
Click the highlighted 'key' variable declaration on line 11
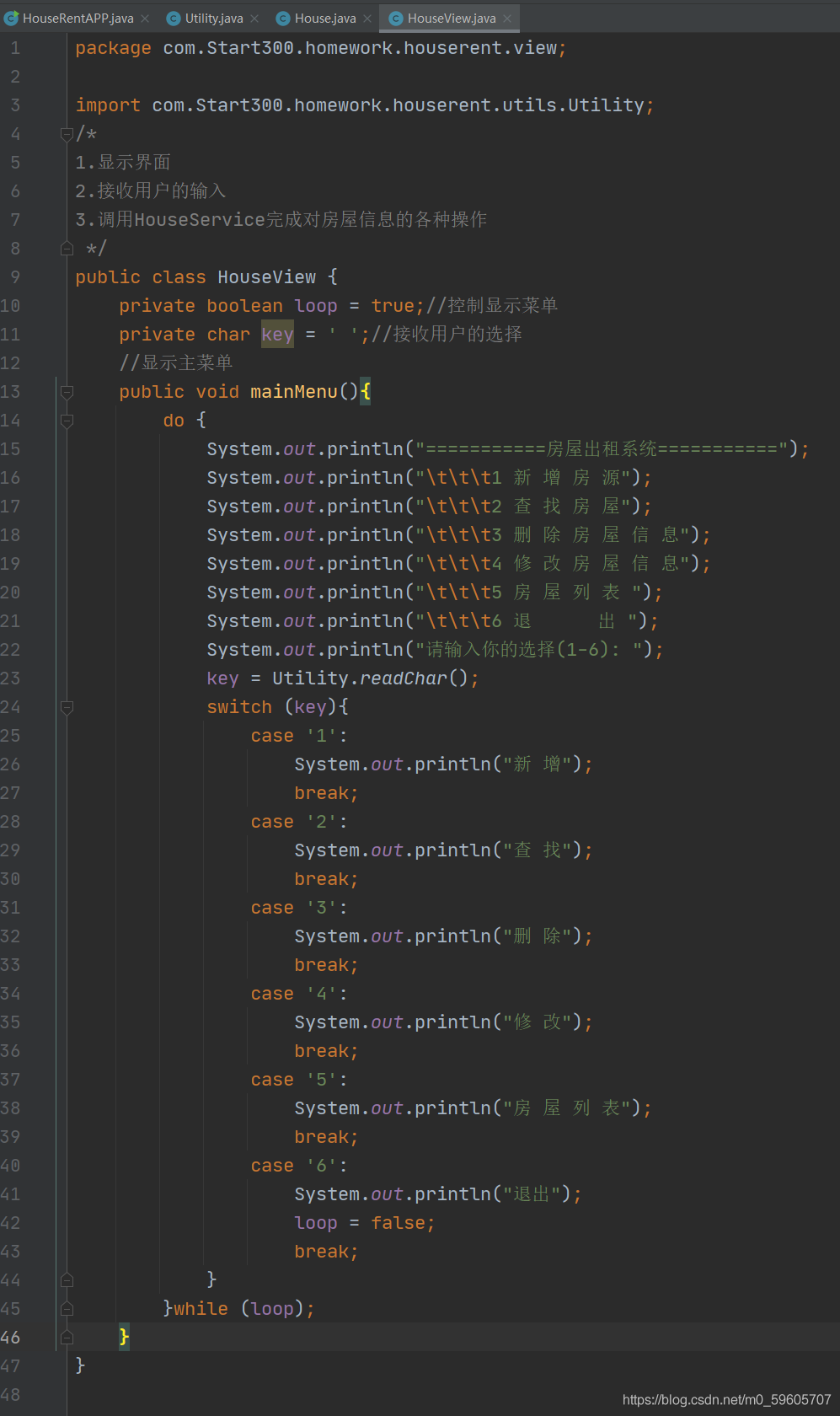coord(277,334)
